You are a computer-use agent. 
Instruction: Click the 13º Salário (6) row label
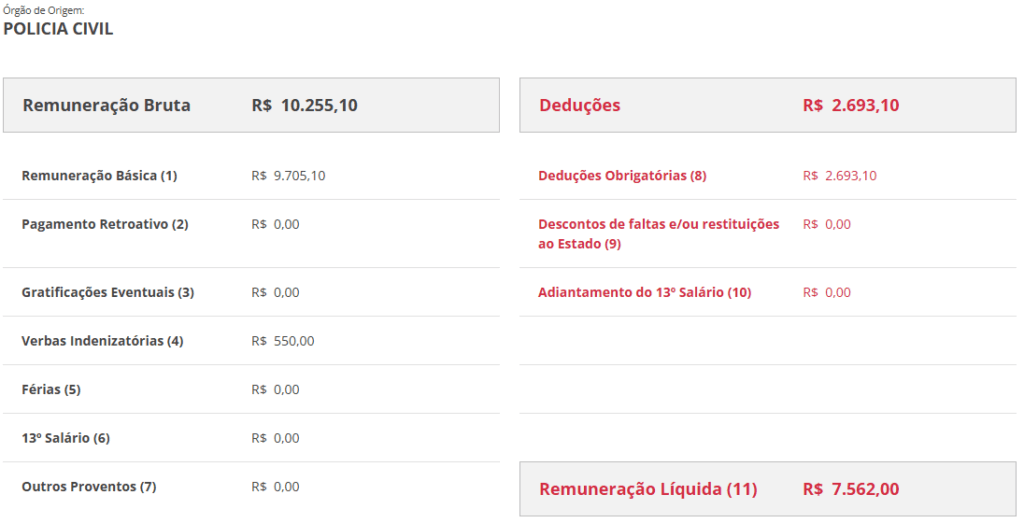coord(65,438)
